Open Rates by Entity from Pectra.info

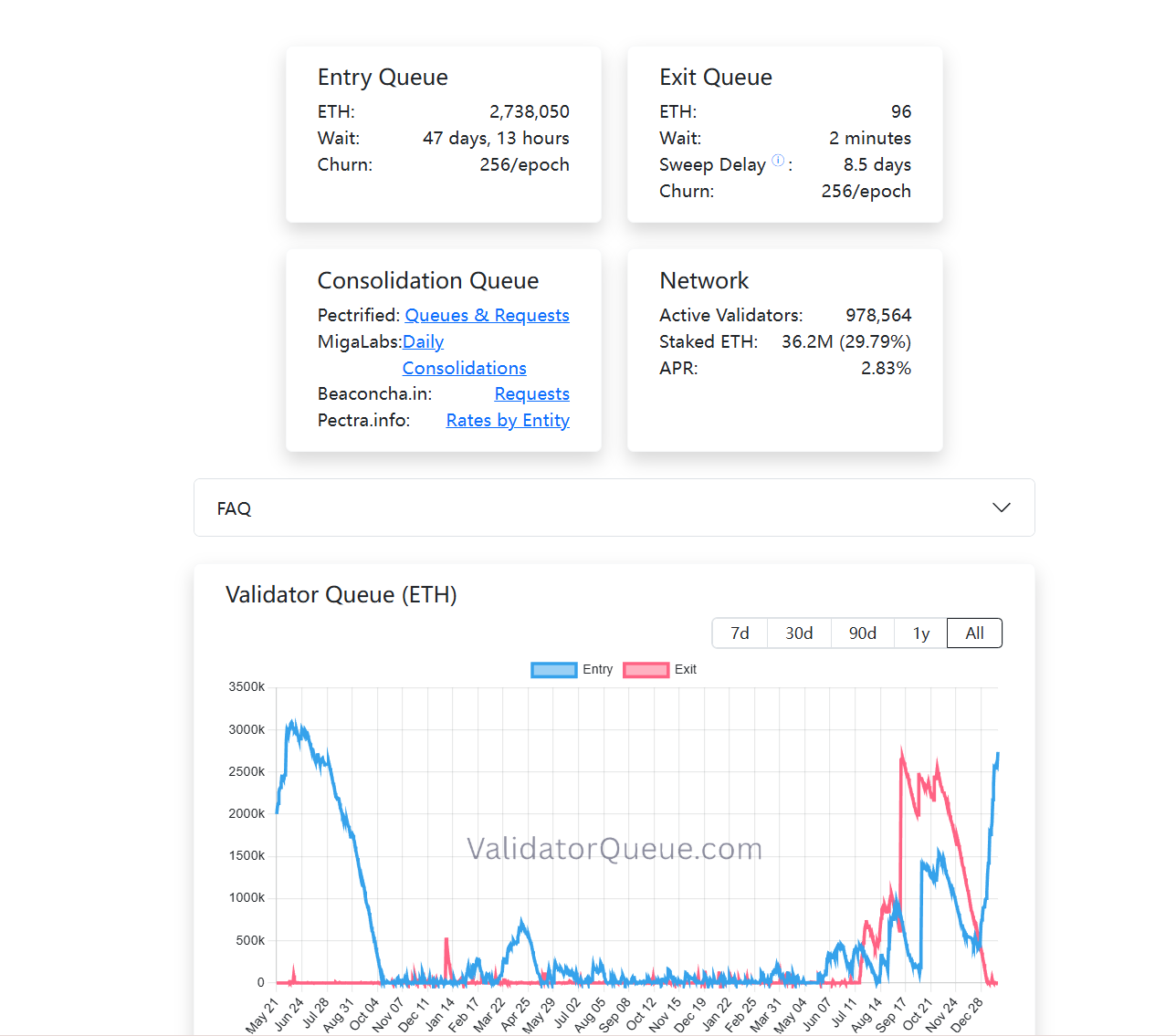click(x=508, y=420)
